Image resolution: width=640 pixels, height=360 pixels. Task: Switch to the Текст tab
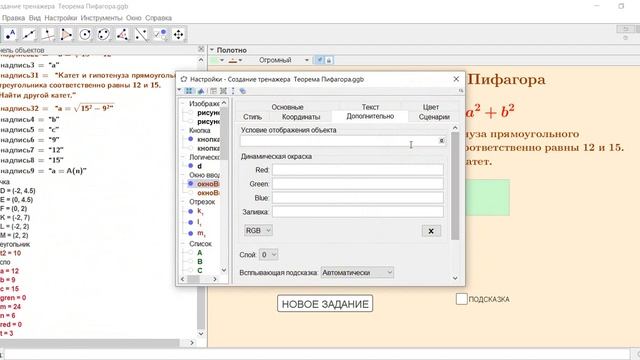[x=370, y=107]
